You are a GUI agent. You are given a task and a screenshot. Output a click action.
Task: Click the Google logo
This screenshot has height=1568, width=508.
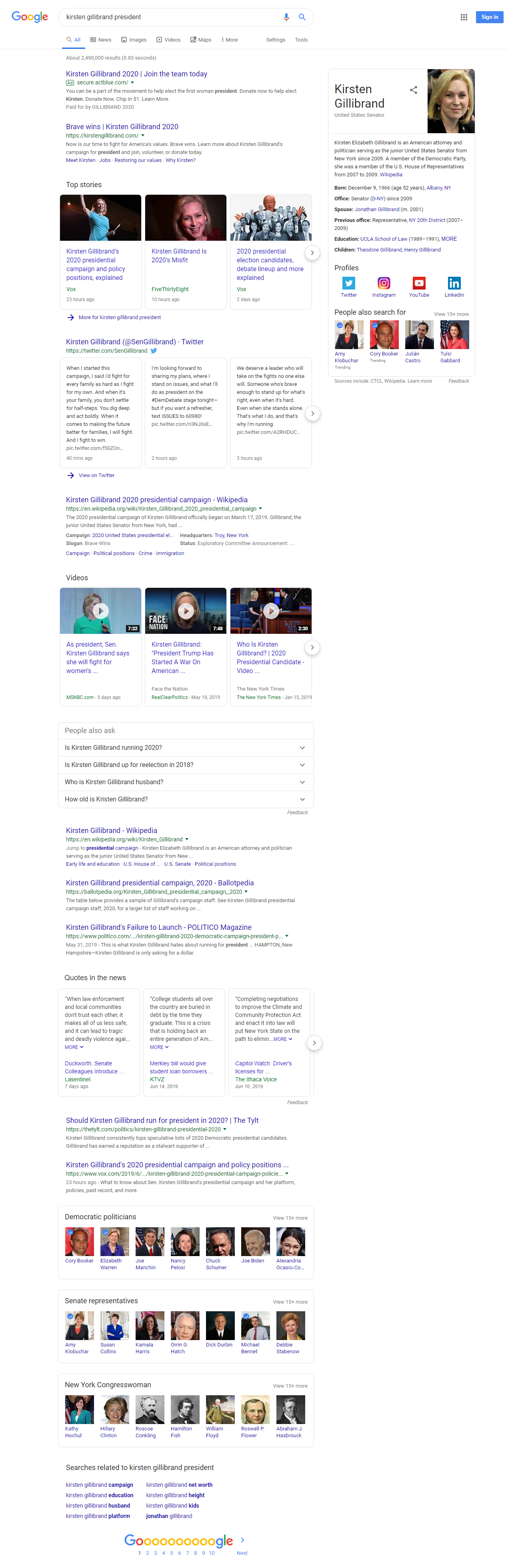(x=30, y=17)
